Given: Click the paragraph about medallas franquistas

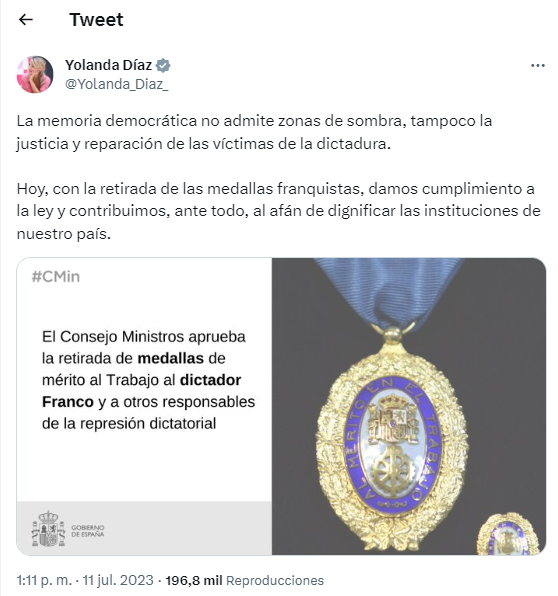Looking at the screenshot, I should (x=278, y=211).
